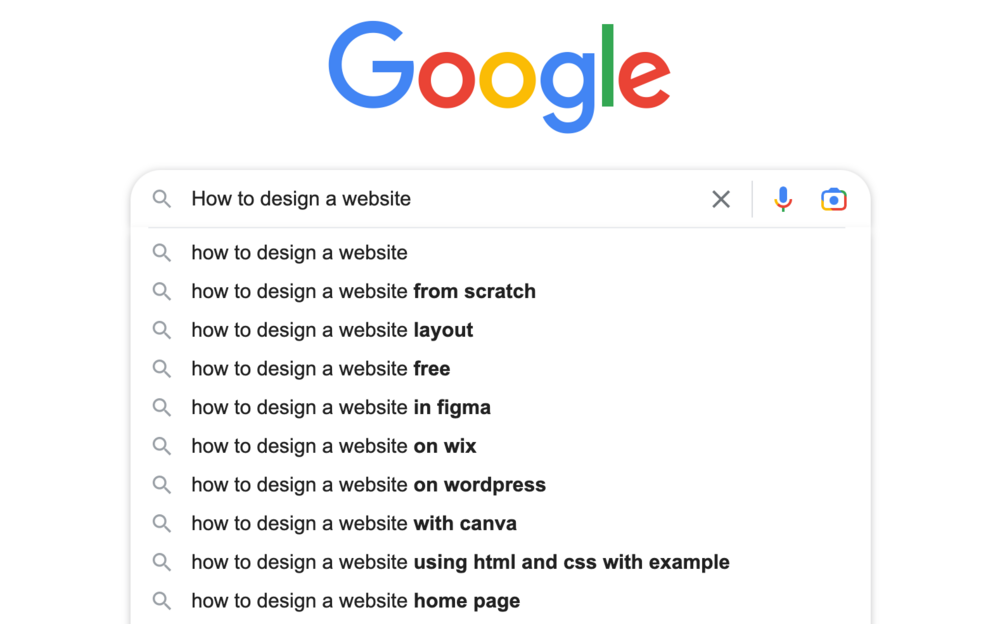Viewport: 1000px width, 624px height.
Task: Click the microphone voice search icon
Action: [x=783, y=199]
